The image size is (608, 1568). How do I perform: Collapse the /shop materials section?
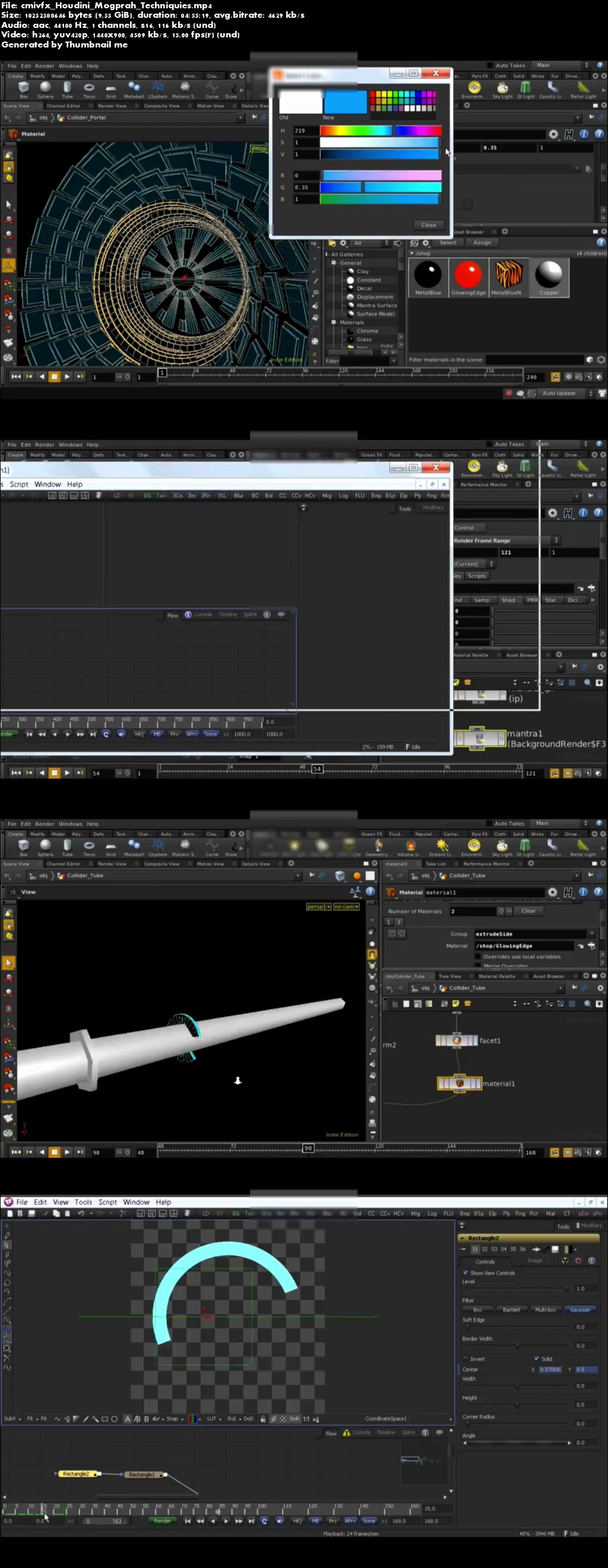[x=412, y=253]
